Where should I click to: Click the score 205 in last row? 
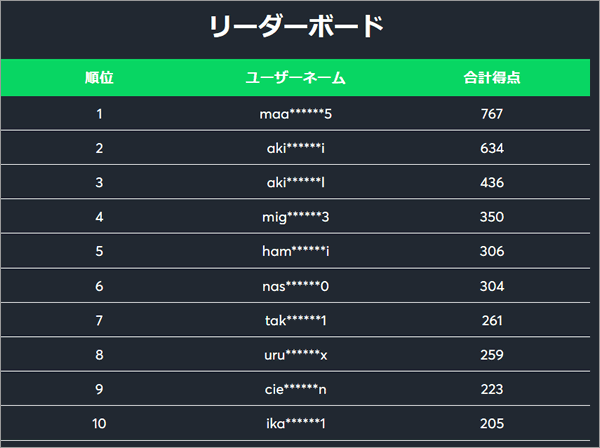pyautogui.click(x=492, y=424)
